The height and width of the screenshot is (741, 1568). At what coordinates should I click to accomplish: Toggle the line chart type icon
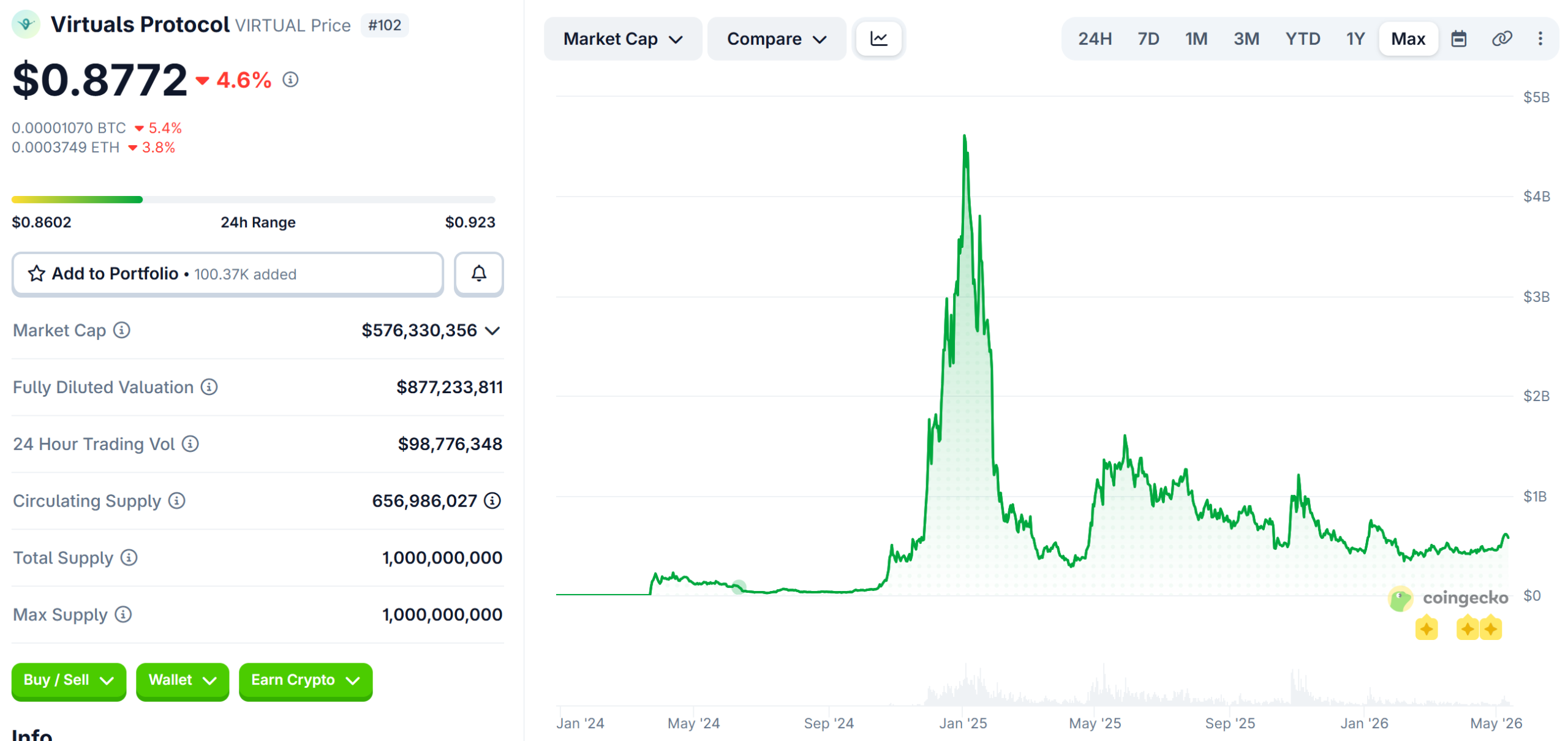pyautogui.click(x=878, y=39)
